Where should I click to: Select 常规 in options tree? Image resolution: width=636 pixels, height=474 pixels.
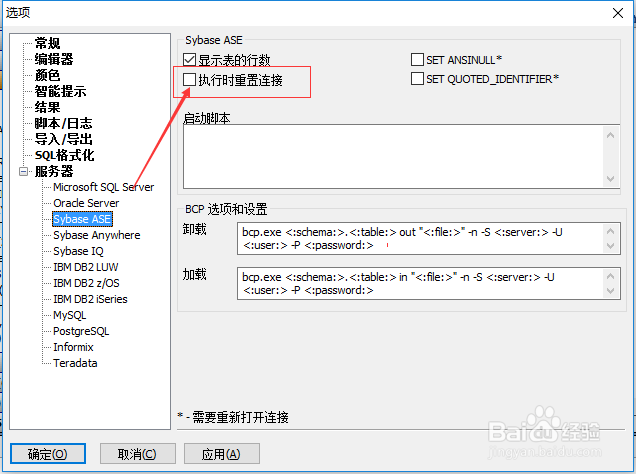[x=47, y=43]
